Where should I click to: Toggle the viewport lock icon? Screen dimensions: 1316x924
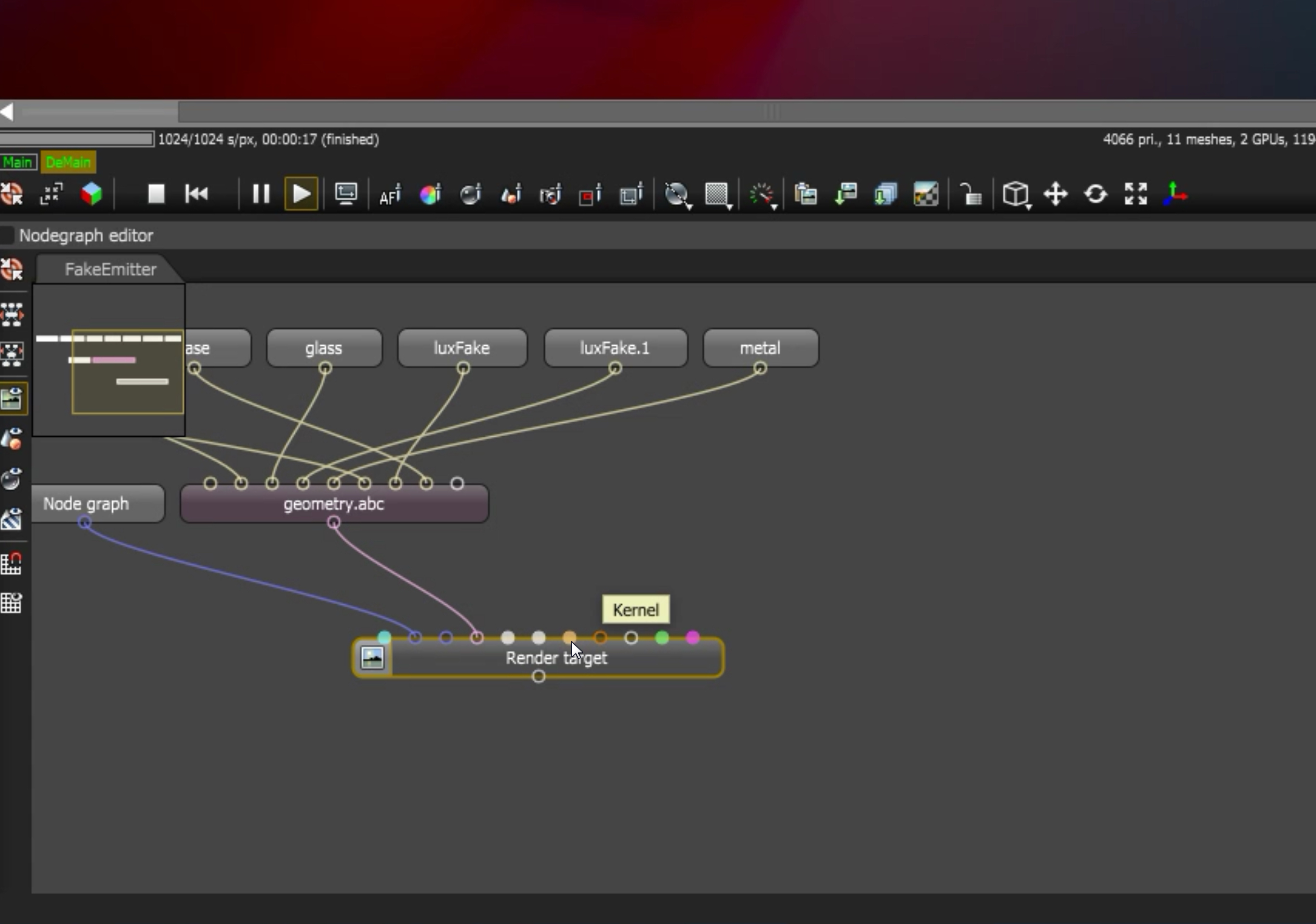970,195
